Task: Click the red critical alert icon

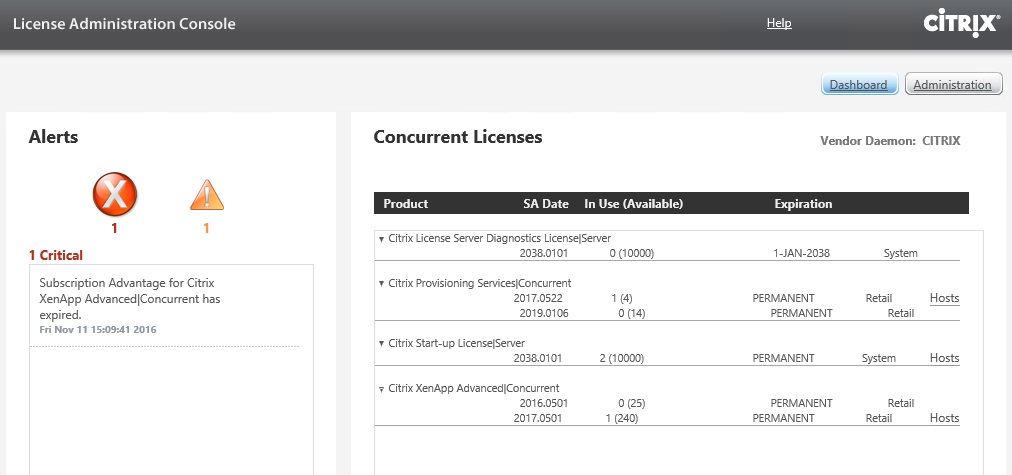Action: click(115, 194)
